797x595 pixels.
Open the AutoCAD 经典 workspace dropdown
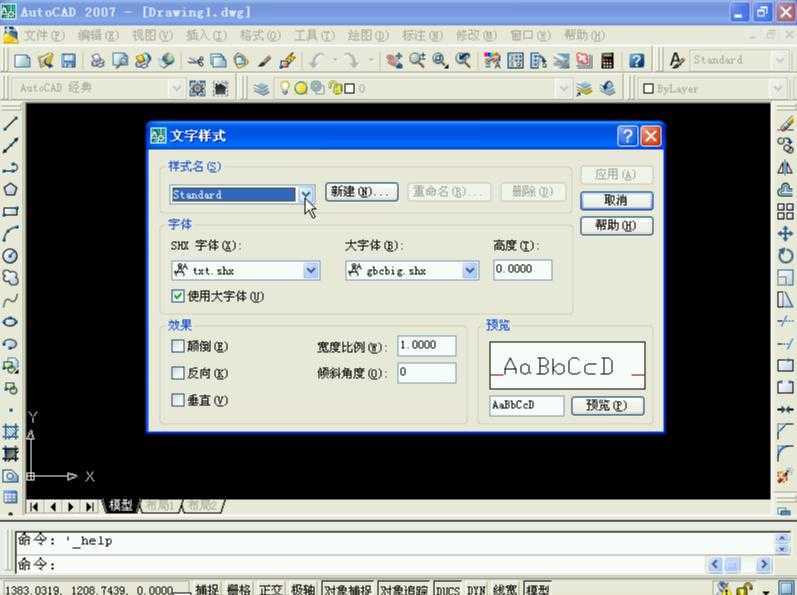tap(176, 88)
